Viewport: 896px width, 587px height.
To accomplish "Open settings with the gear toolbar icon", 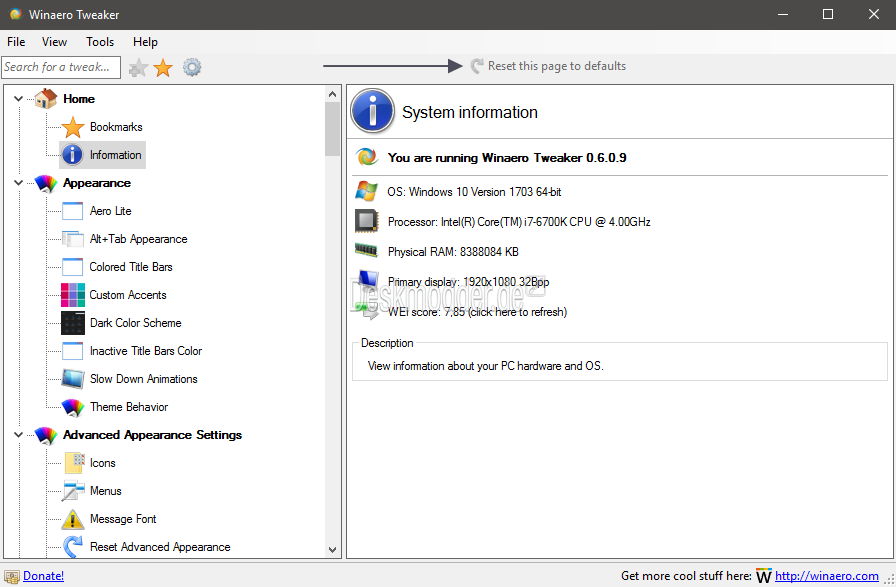I will coord(192,67).
